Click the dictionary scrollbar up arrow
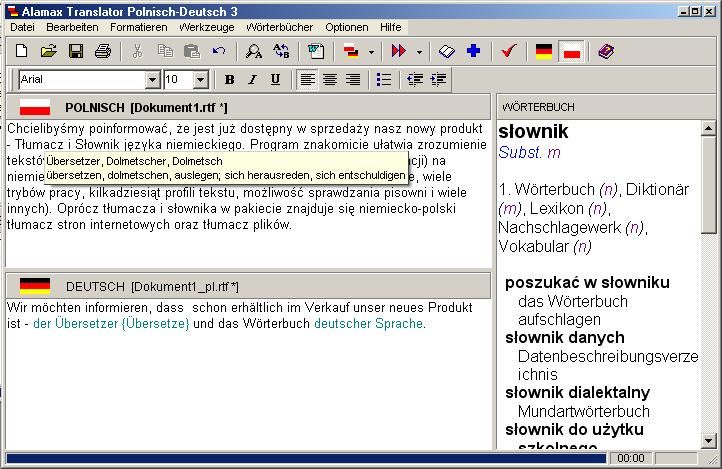This screenshot has width=722, height=469. [x=709, y=128]
